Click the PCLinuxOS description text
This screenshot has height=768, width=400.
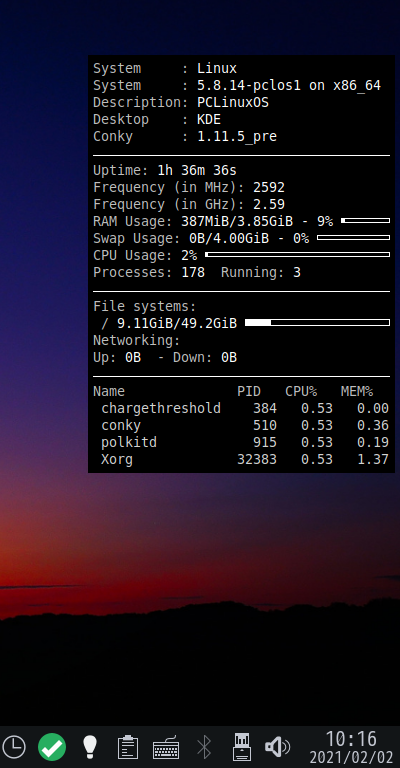click(233, 102)
